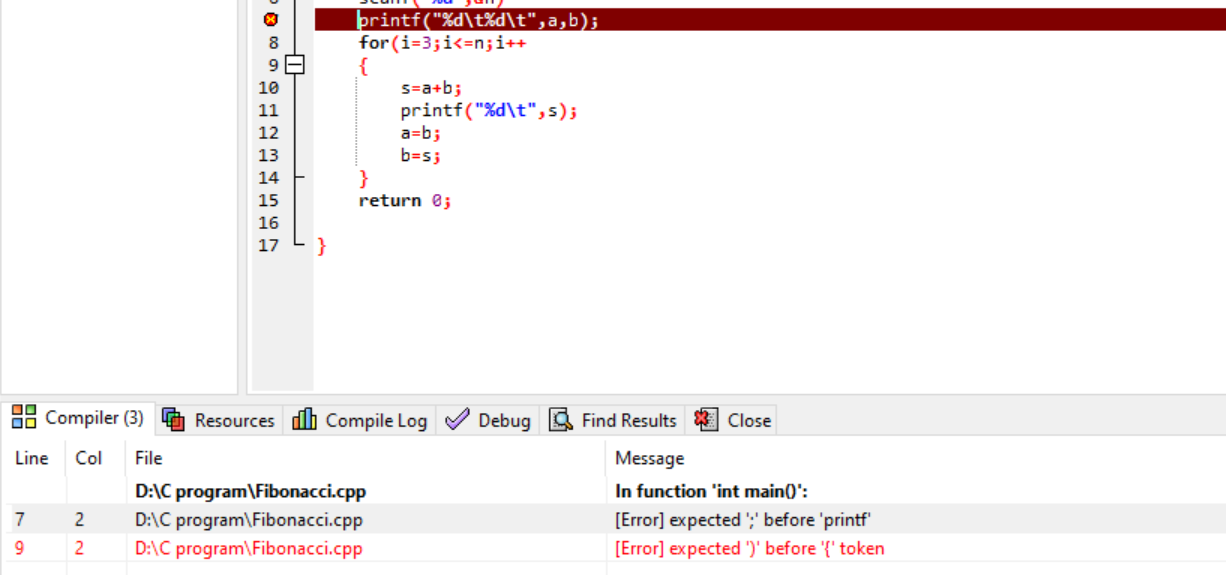
Task: Click the for(i=3;i<=n;i++ code line
Action: click(x=443, y=43)
